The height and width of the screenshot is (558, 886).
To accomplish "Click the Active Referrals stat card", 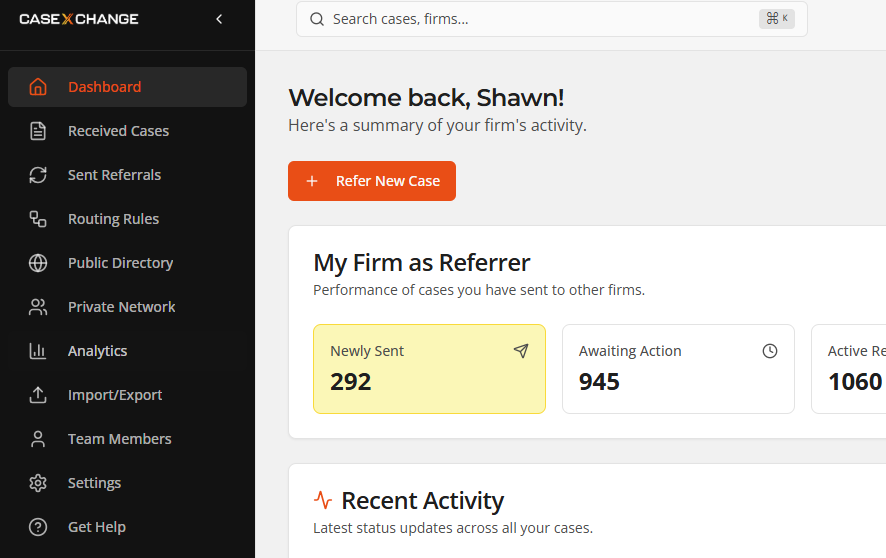I will [x=850, y=369].
